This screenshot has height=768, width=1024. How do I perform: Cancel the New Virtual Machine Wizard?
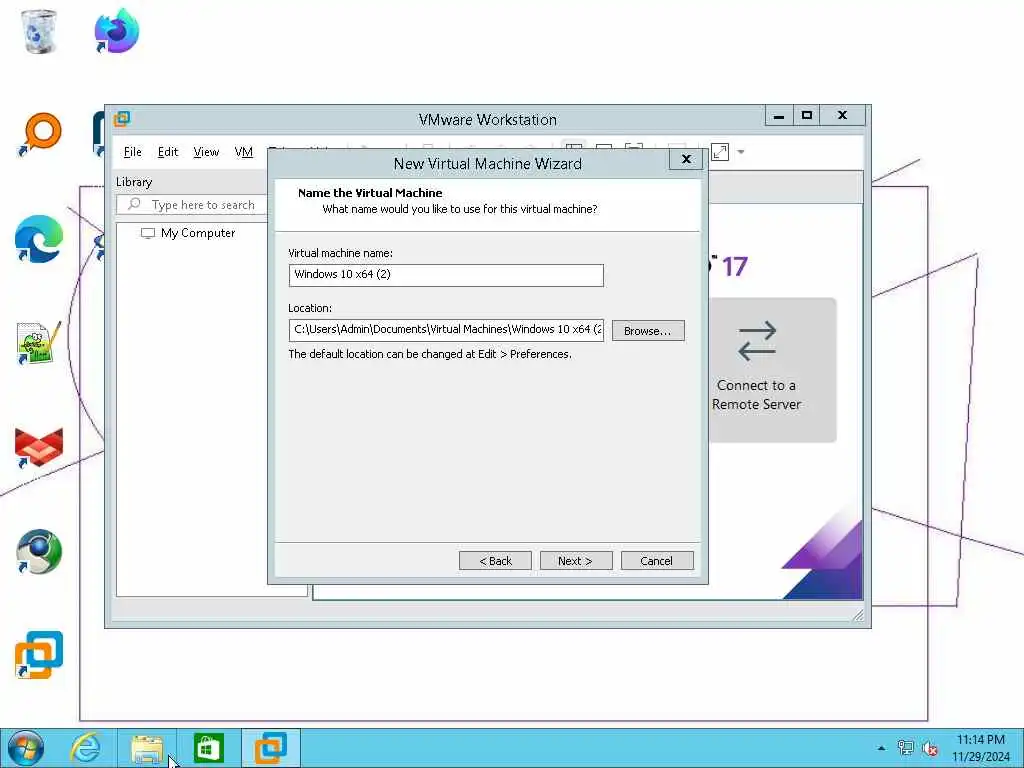[657, 561]
